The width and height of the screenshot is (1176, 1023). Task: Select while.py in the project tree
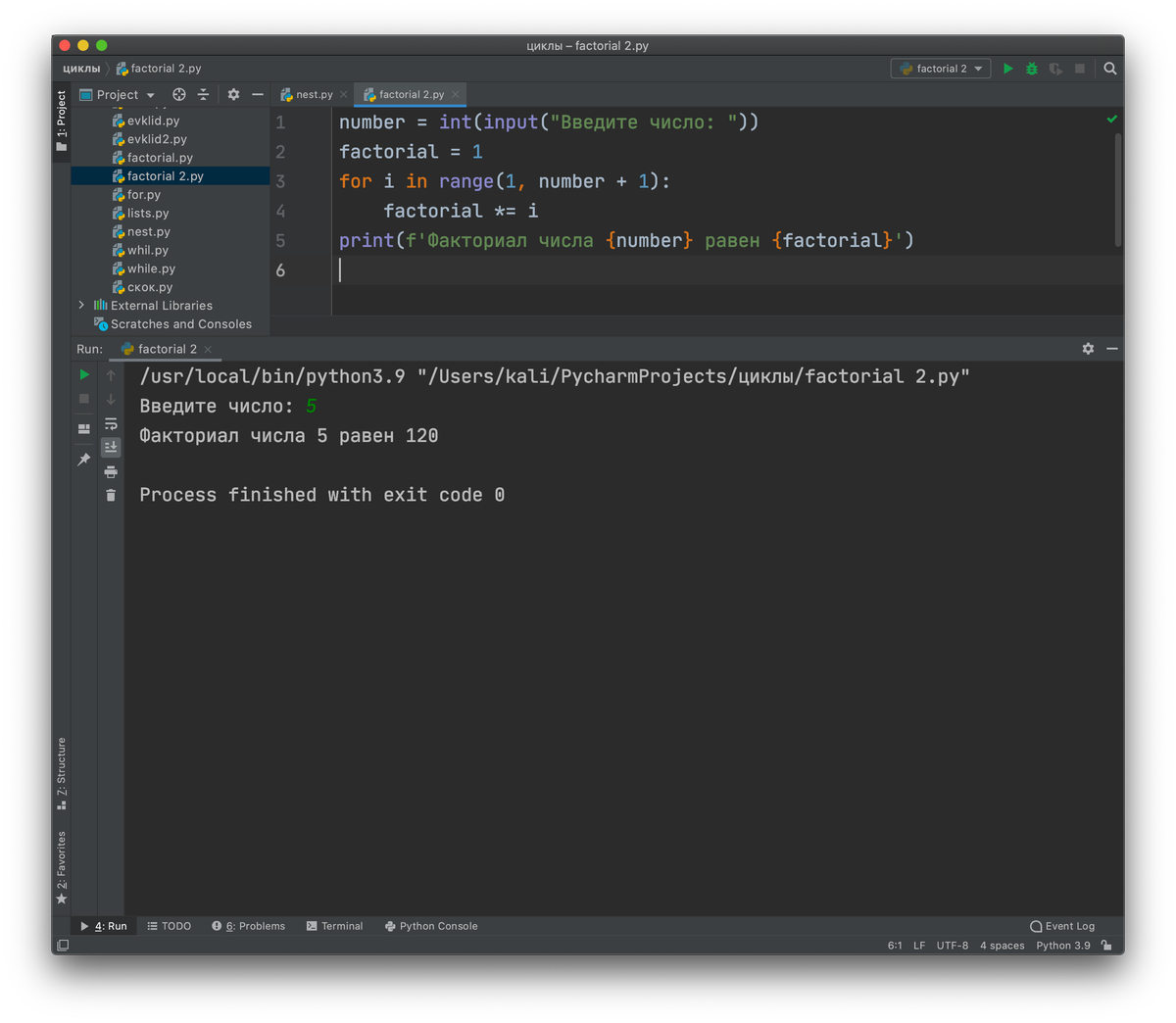tap(170, 268)
